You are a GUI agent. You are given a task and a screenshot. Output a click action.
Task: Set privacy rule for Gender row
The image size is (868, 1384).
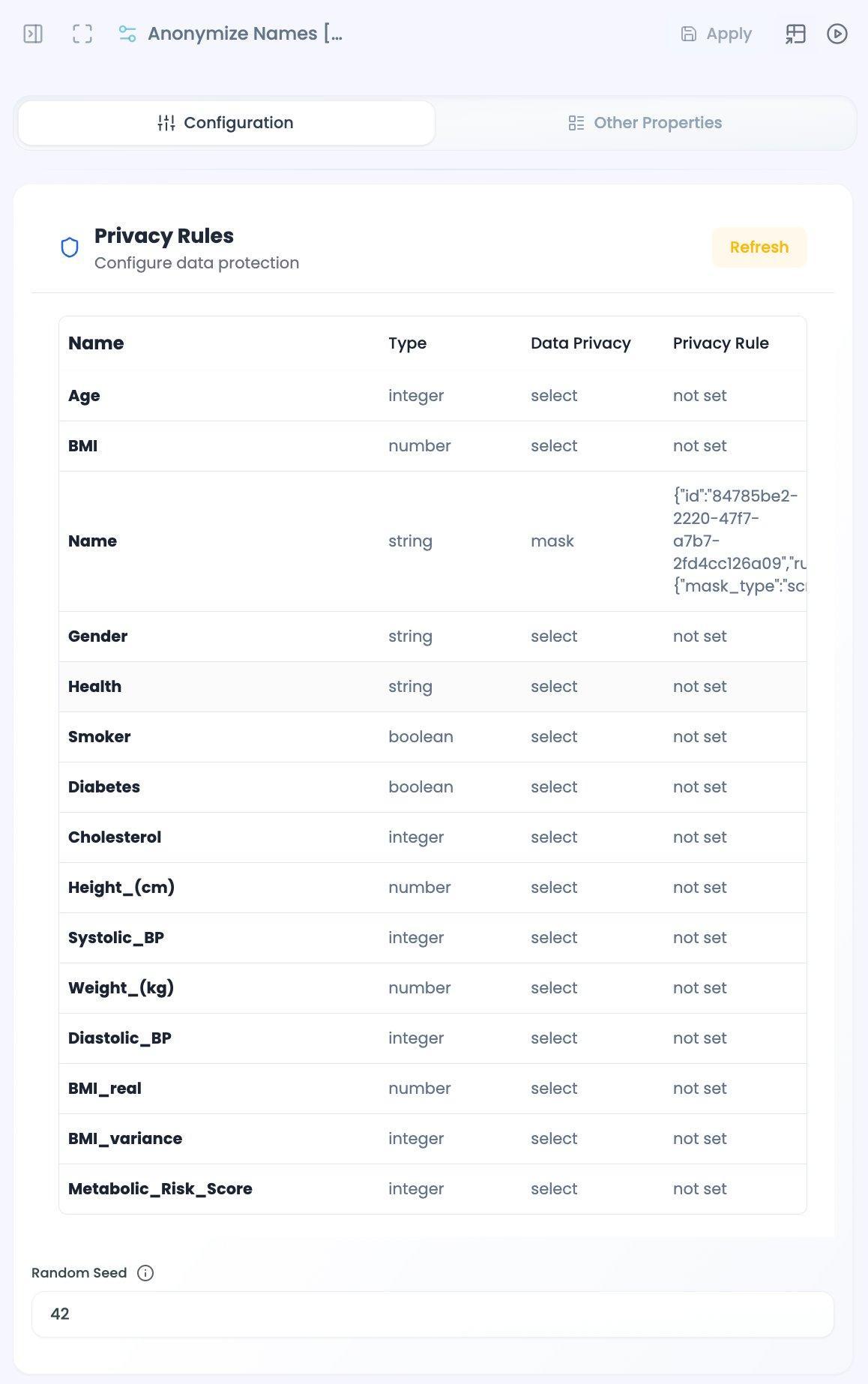(x=699, y=637)
